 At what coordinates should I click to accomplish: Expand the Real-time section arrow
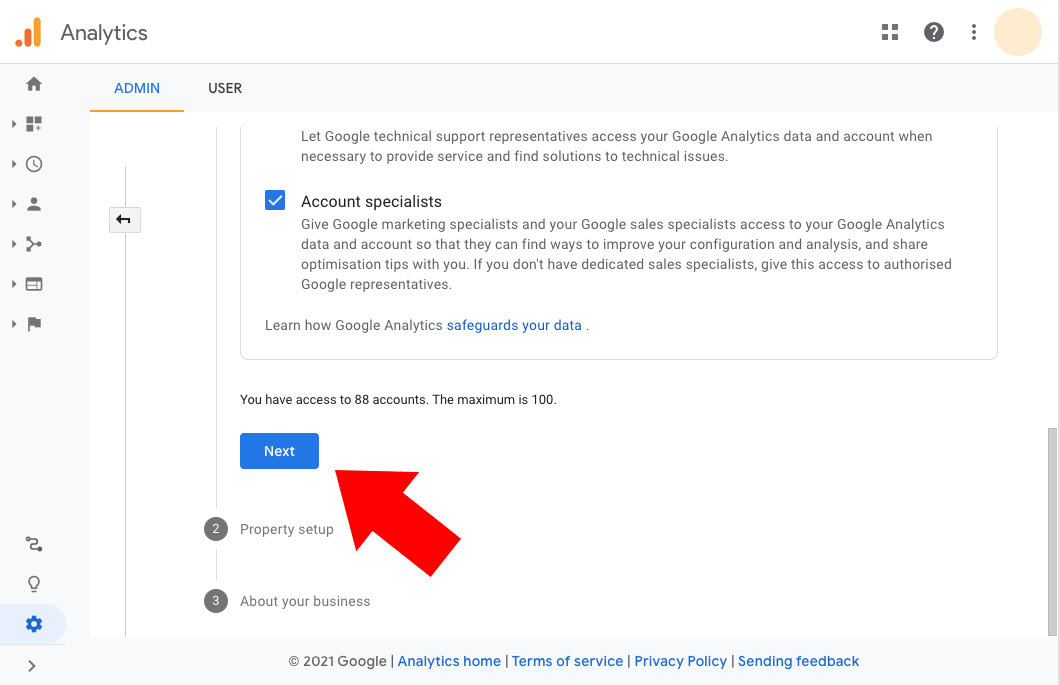point(14,164)
